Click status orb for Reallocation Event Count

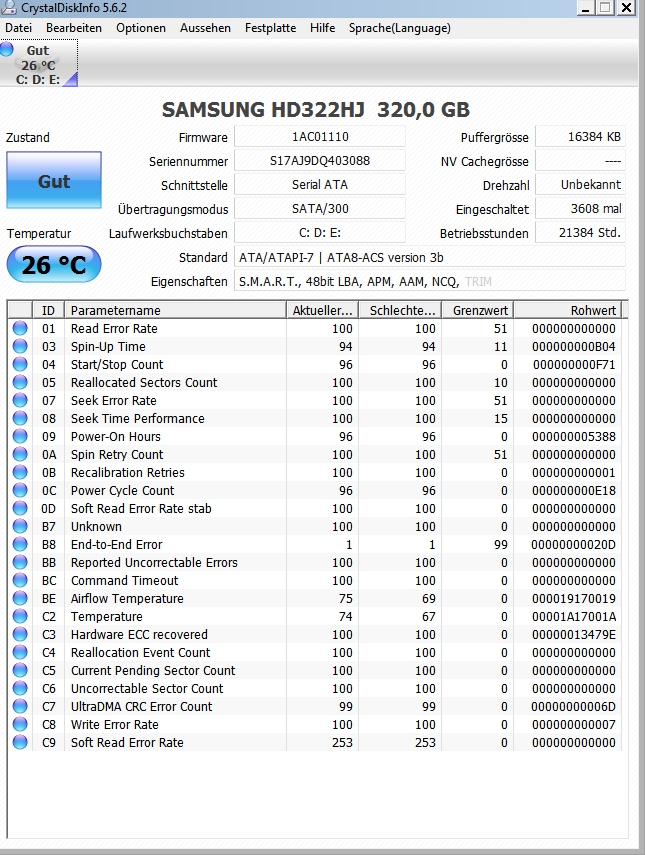click(20, 652)
